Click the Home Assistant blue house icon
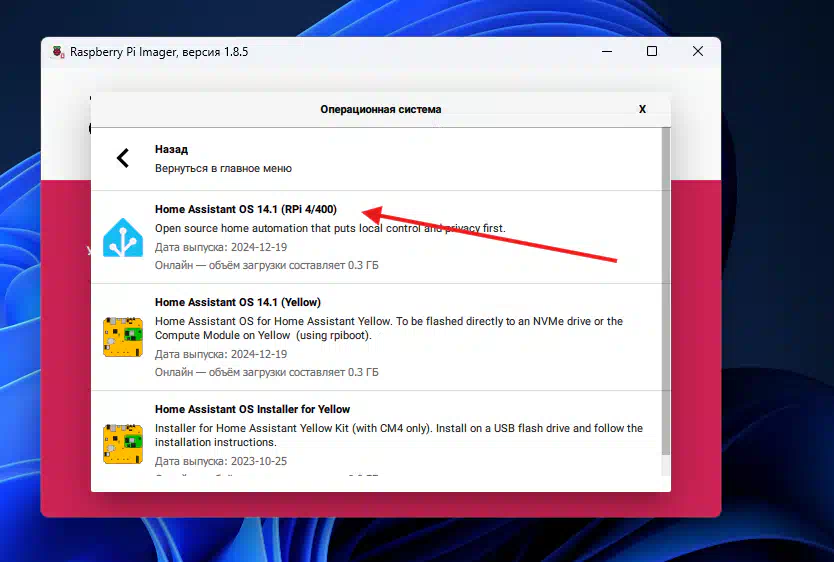This screenshot has width=834, height=562. [123, 237]
